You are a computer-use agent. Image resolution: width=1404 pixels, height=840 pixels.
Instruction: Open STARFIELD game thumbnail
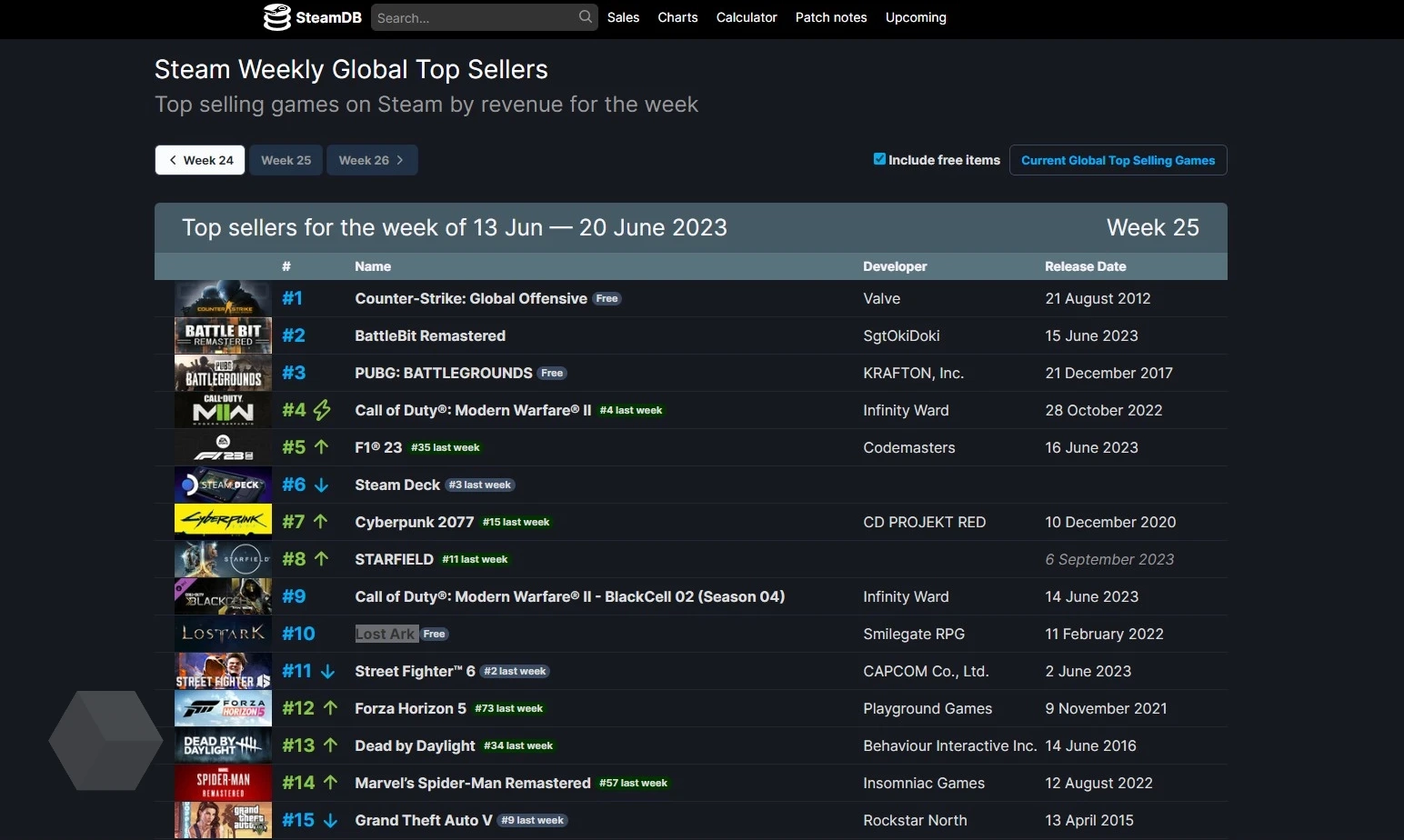(x=223, y=559)
